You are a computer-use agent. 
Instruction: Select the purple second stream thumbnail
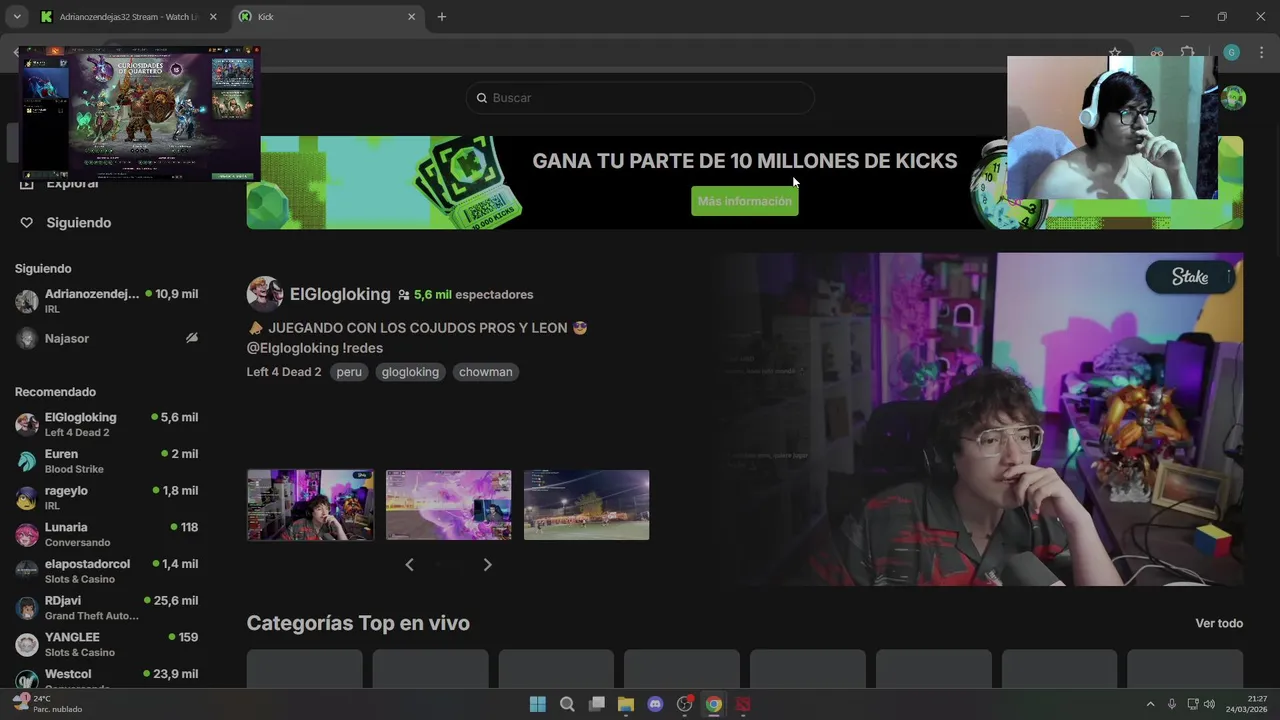(x=448, y=505)
